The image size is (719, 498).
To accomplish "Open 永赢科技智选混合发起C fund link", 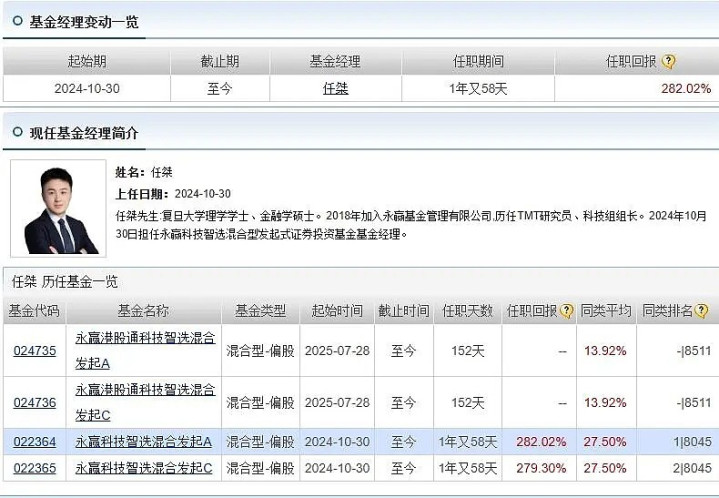I will [x=144, y=468].
